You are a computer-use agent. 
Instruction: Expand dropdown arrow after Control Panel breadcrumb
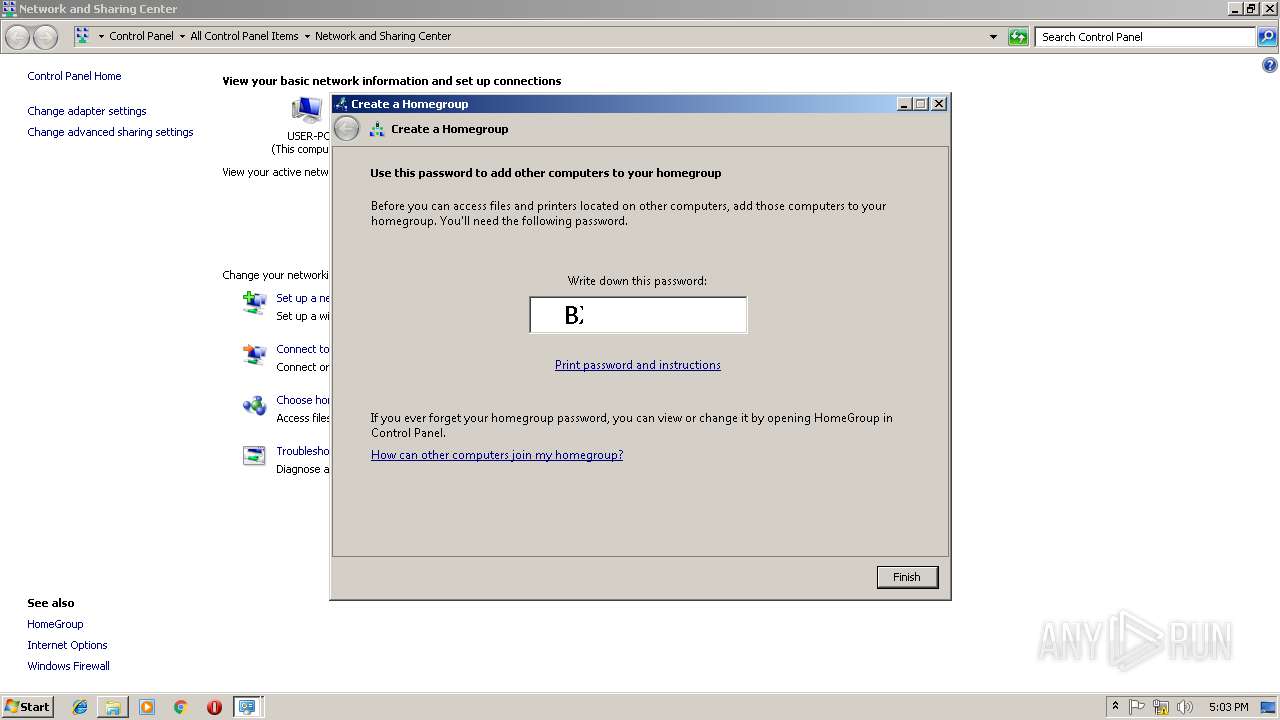(182, 37)
